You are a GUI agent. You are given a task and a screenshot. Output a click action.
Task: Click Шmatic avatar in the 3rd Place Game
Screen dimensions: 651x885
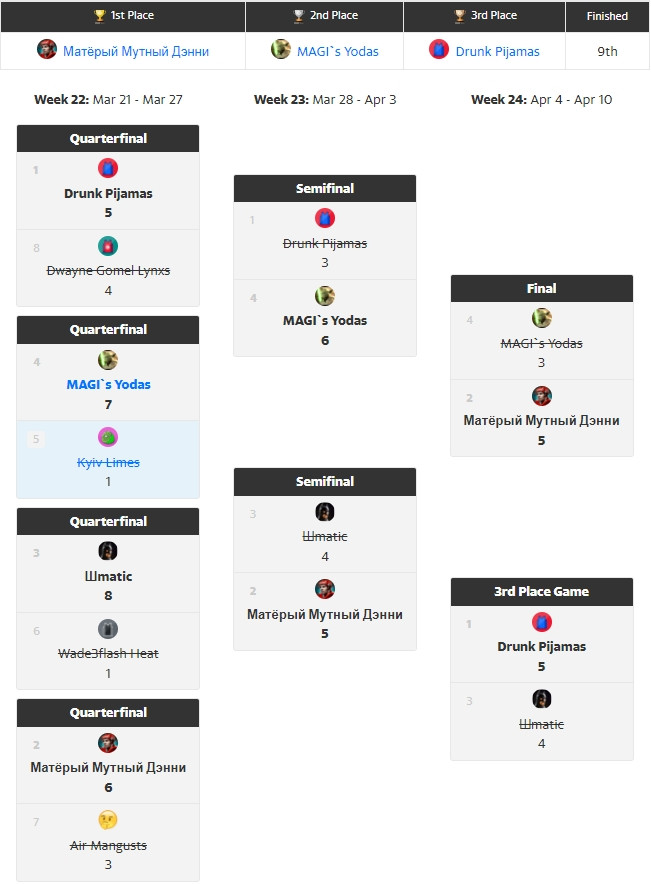click(542, 699)
